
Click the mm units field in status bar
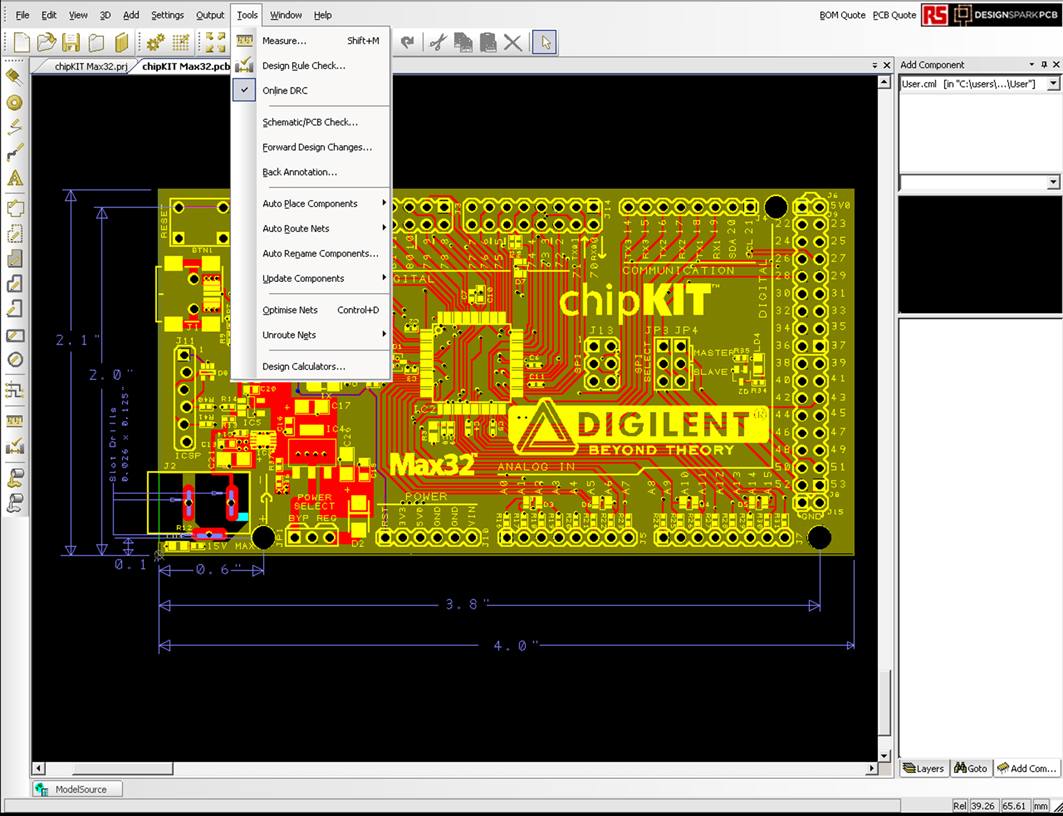click(x=1040, y=806)
